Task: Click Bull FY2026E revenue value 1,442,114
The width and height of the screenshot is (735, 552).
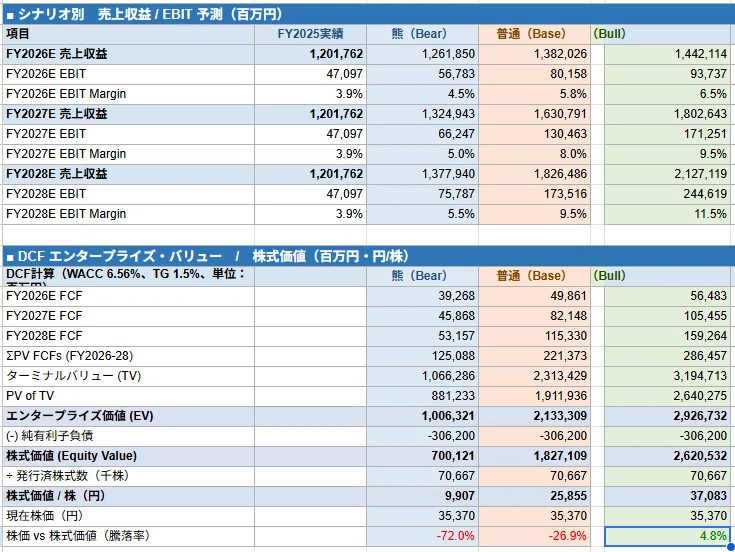Action: (701, 54)
